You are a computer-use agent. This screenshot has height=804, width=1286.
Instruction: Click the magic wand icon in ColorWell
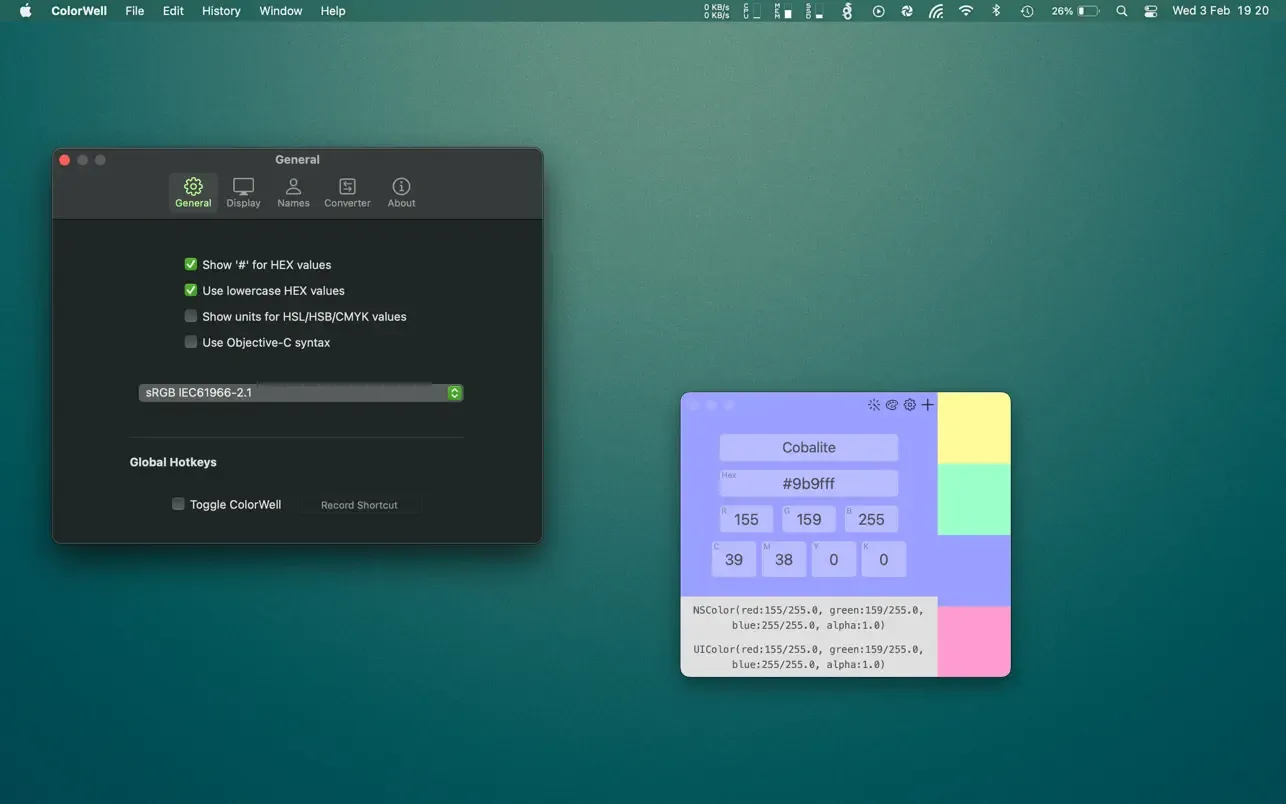[x=874, y=405]
